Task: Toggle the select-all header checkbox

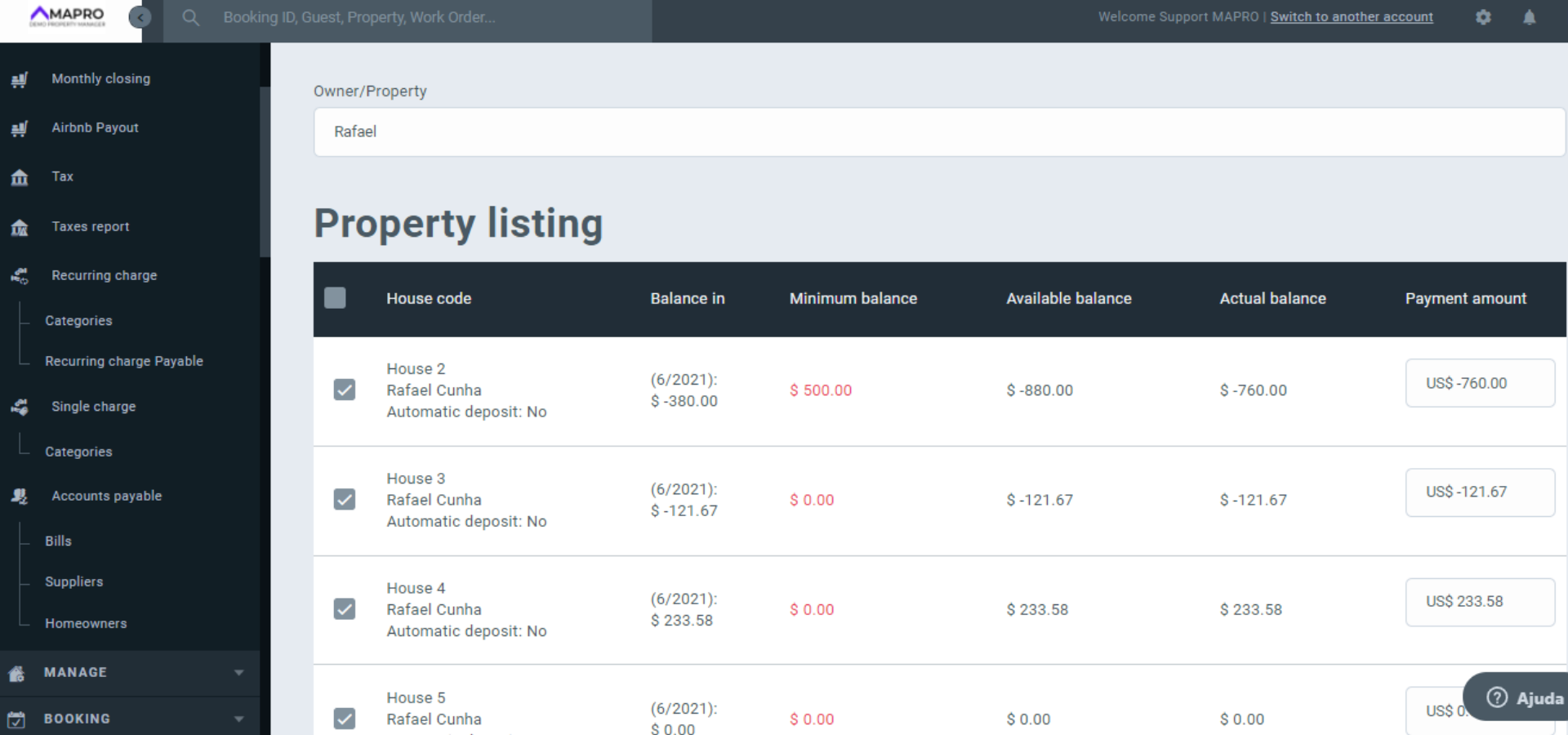Action: (335, 298)
